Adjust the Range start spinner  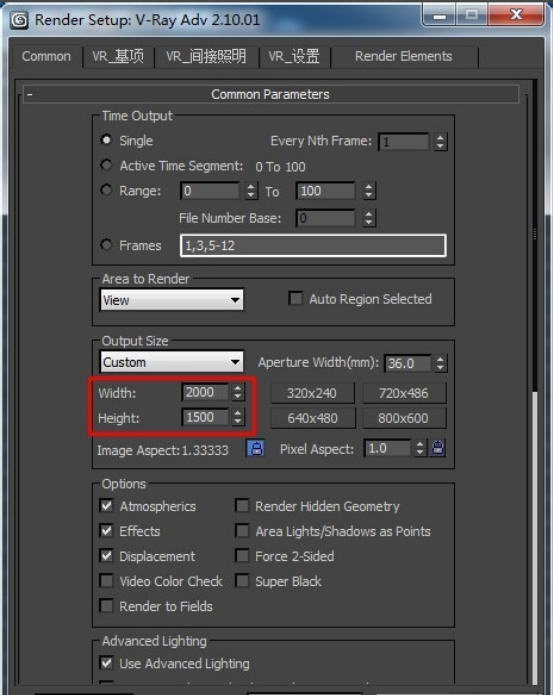(x=251, y=191)
